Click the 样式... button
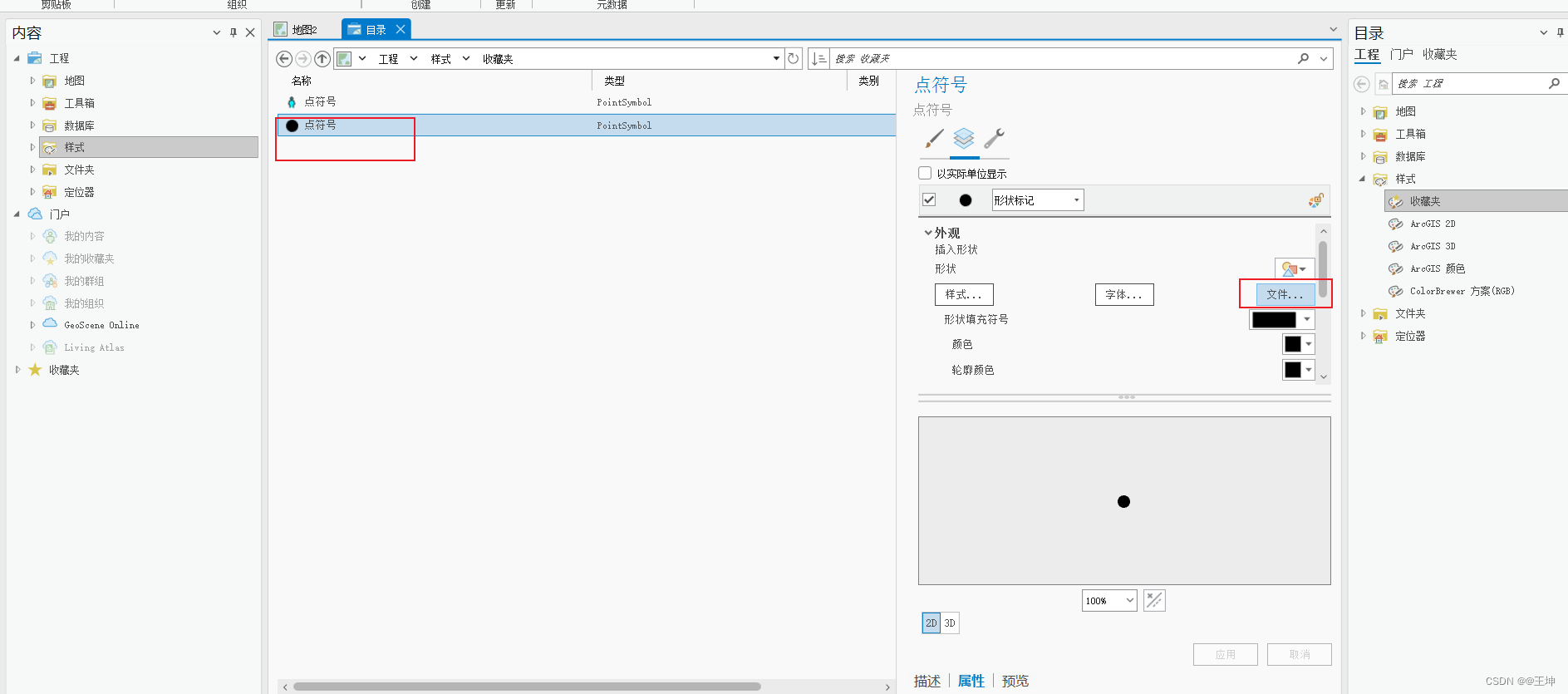Image resolution: width=1568 pixels, height=694 pixels. click(964, 294)
